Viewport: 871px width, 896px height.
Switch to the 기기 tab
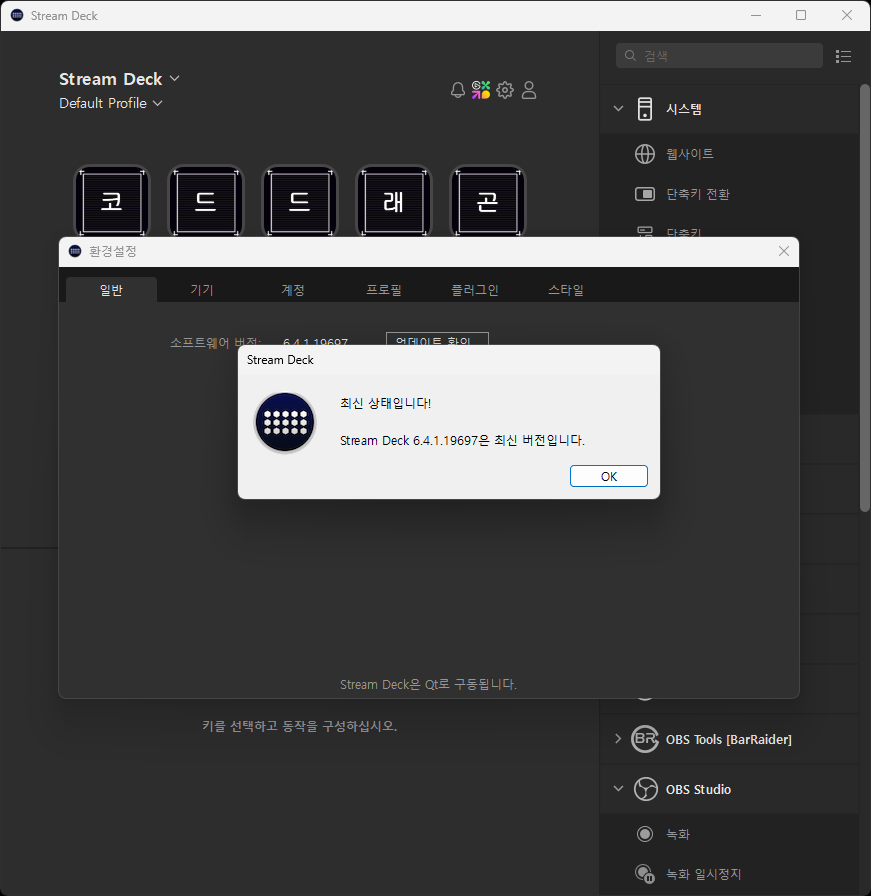202,290
